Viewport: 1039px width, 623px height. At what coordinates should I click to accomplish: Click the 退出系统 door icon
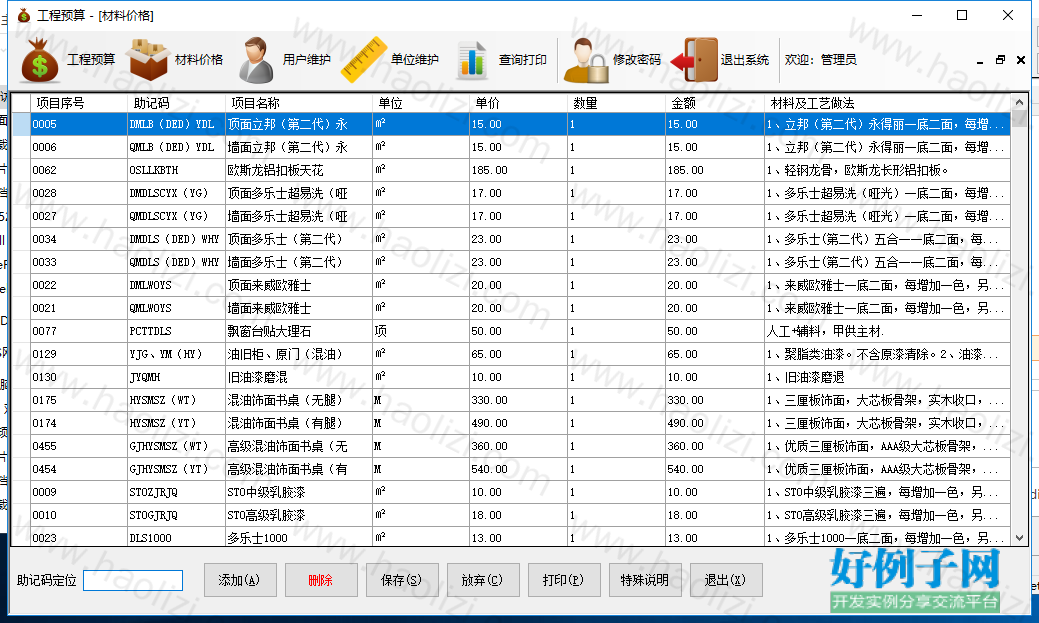pyautogui.click(x=694, y=60)
